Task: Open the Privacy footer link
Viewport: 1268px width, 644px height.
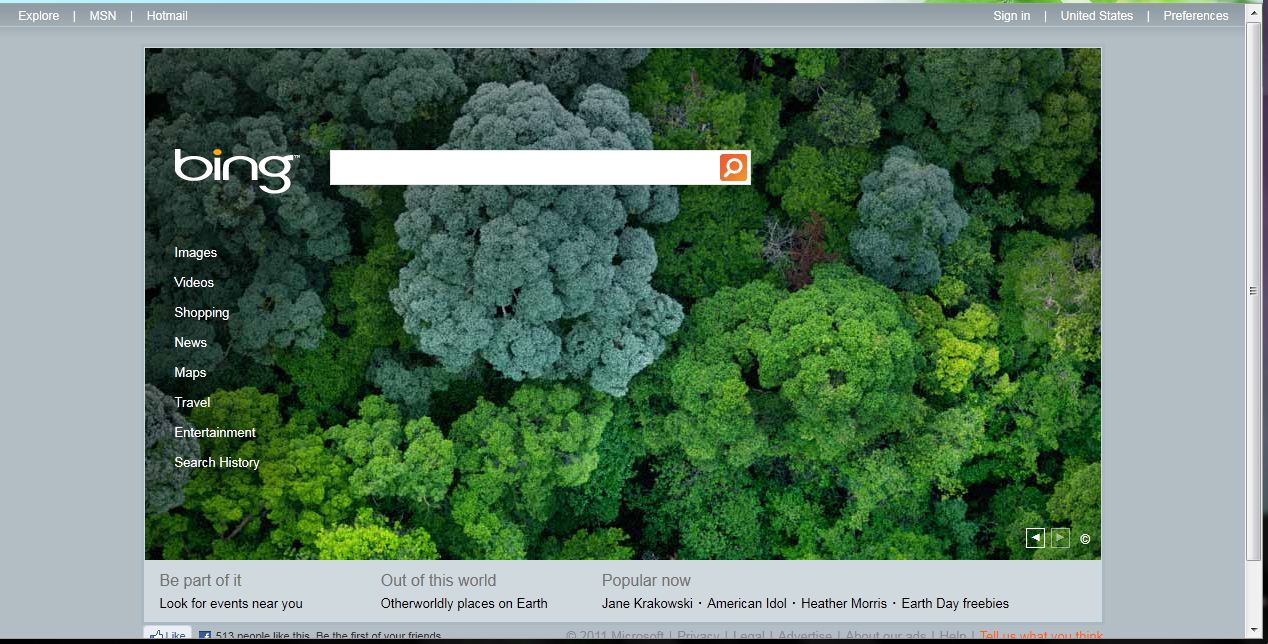Action: click(x=698, y=636)
